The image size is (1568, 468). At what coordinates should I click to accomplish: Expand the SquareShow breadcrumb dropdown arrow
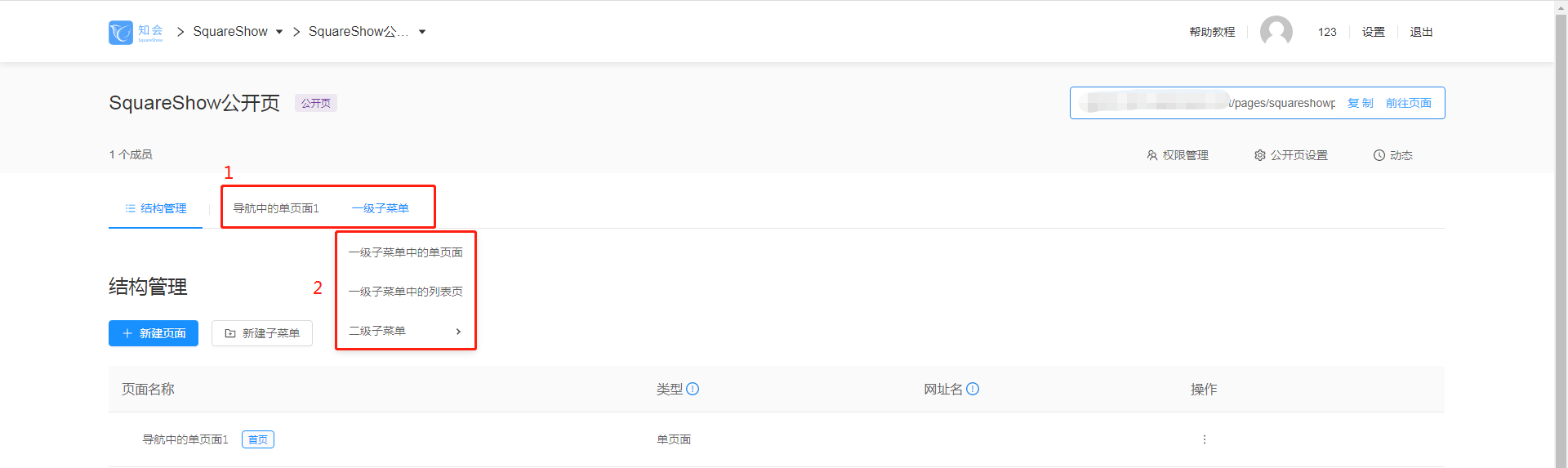(x=279, y=32)
